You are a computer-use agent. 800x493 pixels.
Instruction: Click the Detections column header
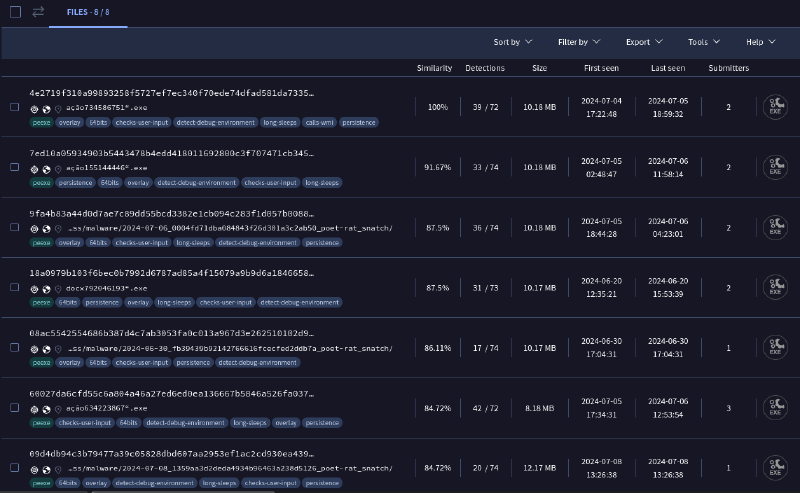point(485,68)
